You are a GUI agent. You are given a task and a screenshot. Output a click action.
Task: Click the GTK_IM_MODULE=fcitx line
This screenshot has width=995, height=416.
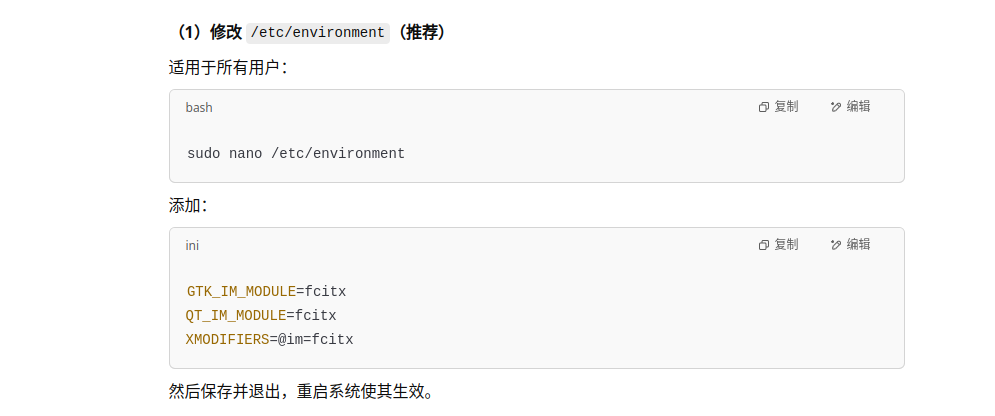(x=266, y=292)
